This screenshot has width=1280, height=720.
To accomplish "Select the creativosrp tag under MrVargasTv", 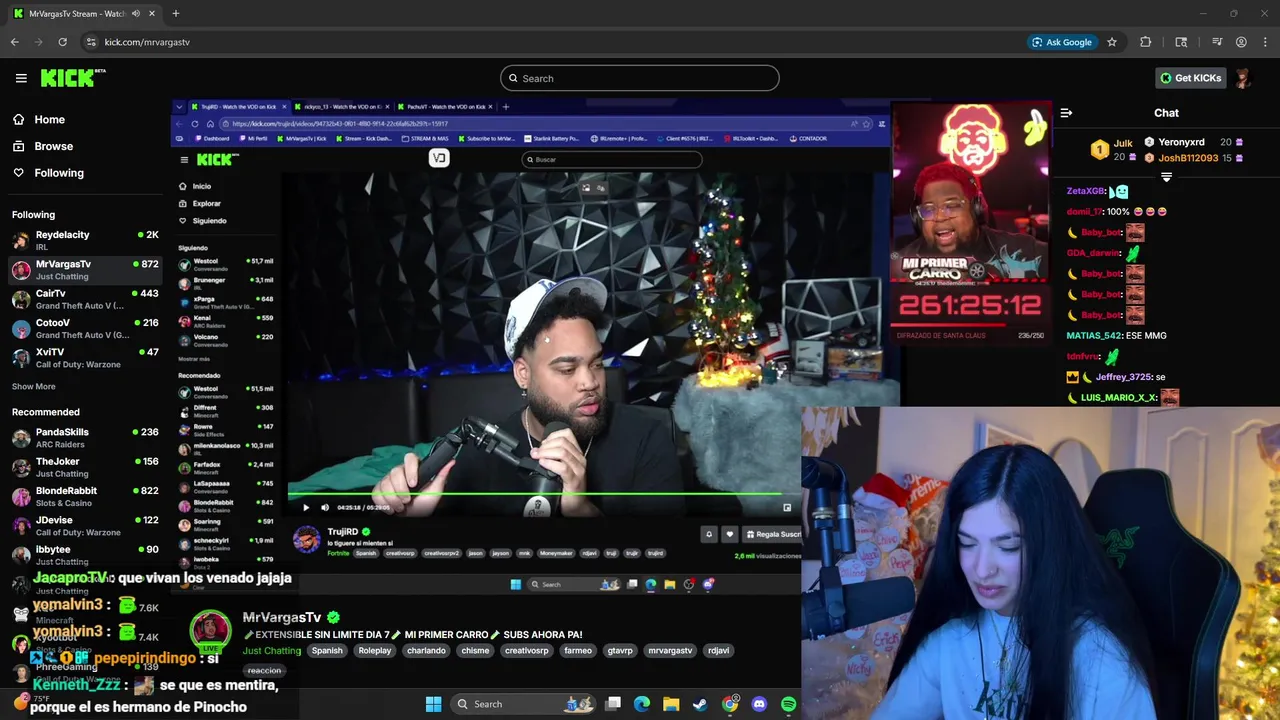I will pos(526,650).
